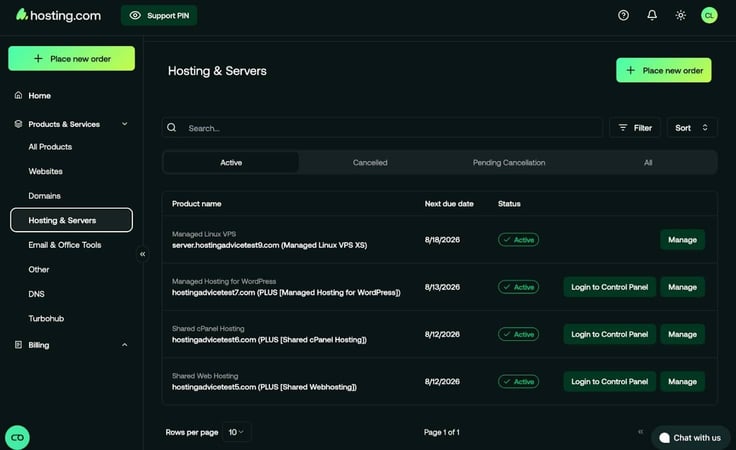This screenshot has height=450, width=736.
Task: Manage hostingadvicetest6.com cPanel hosting
Action: pyautogui.click(x=682, y=335)
